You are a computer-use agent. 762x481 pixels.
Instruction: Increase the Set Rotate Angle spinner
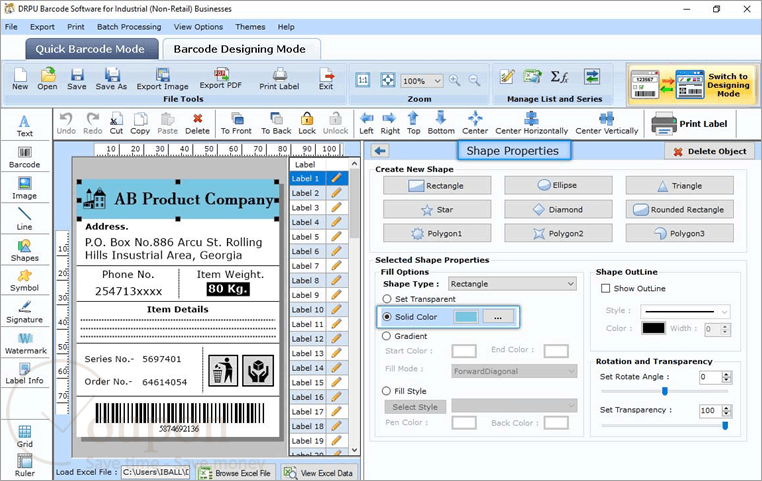click(x=727, y=374)
